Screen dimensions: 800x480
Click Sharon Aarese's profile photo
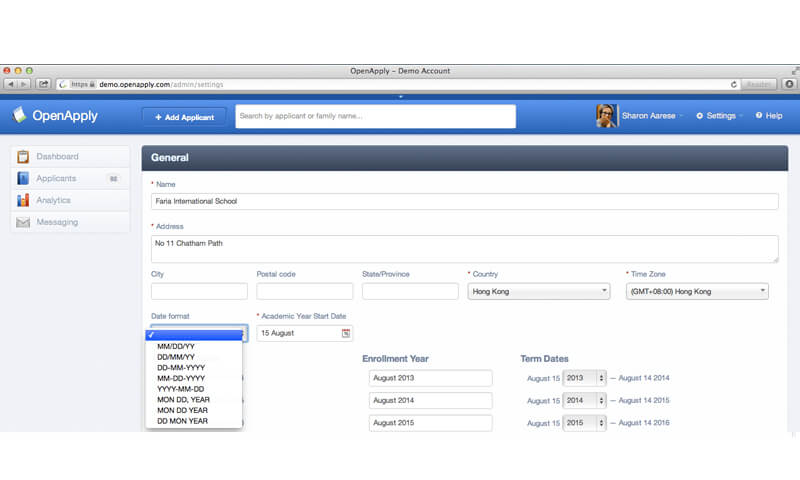607,116
